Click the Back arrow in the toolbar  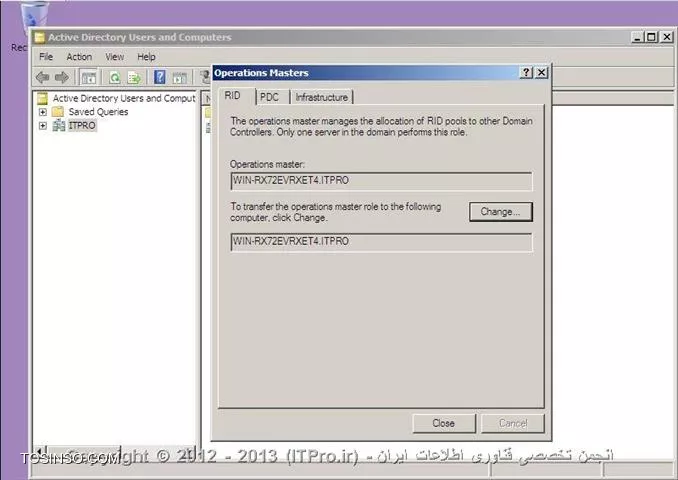(42, 77)
